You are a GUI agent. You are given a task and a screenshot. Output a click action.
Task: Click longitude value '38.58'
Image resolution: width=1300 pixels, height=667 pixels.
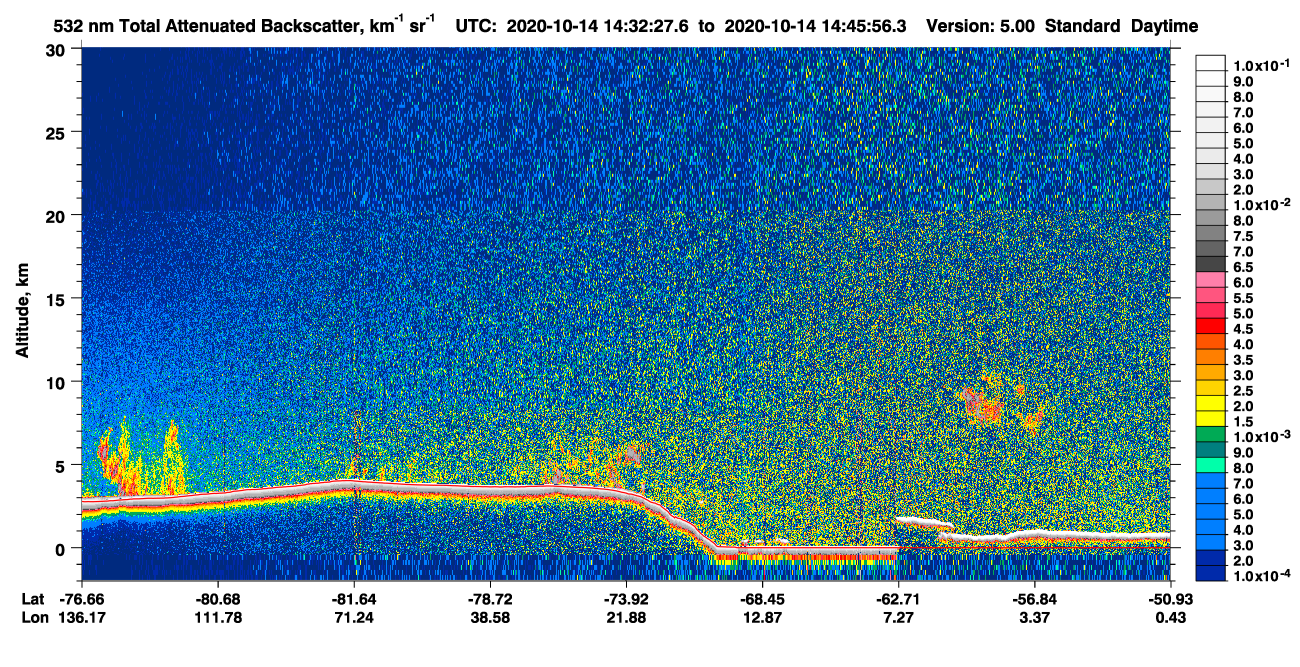point(490,617)
